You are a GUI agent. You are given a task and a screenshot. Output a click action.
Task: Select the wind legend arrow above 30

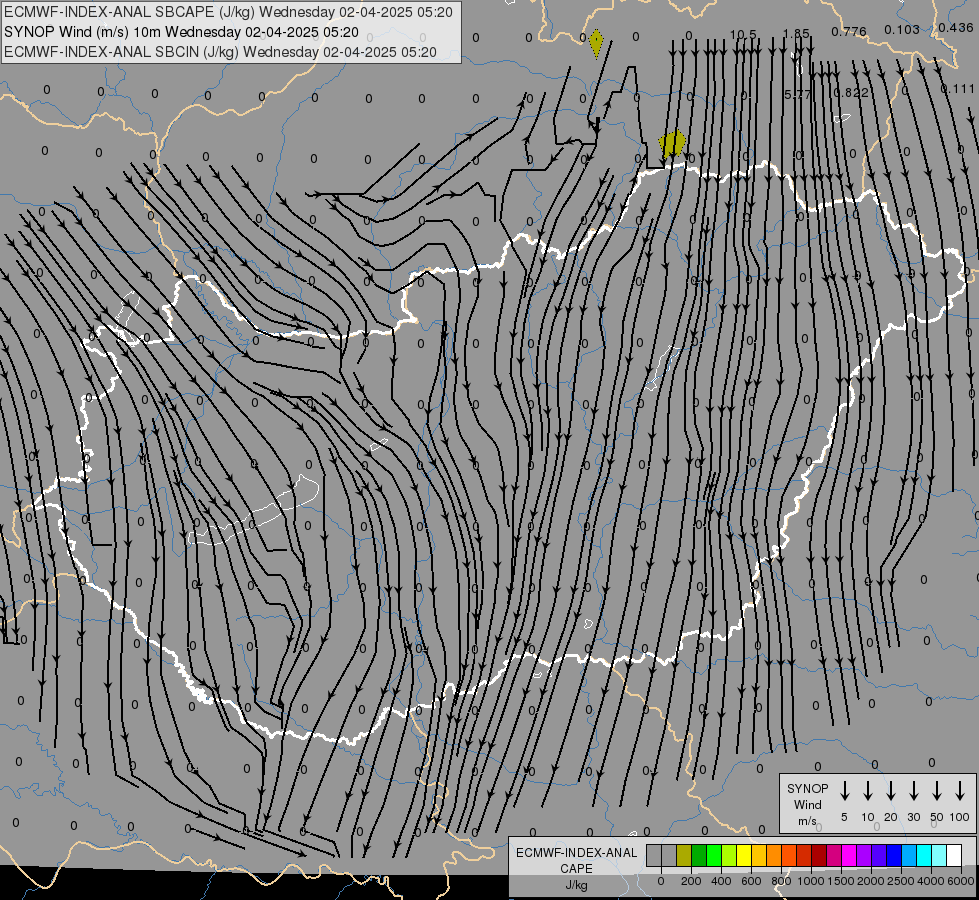(x=913, y=790)
